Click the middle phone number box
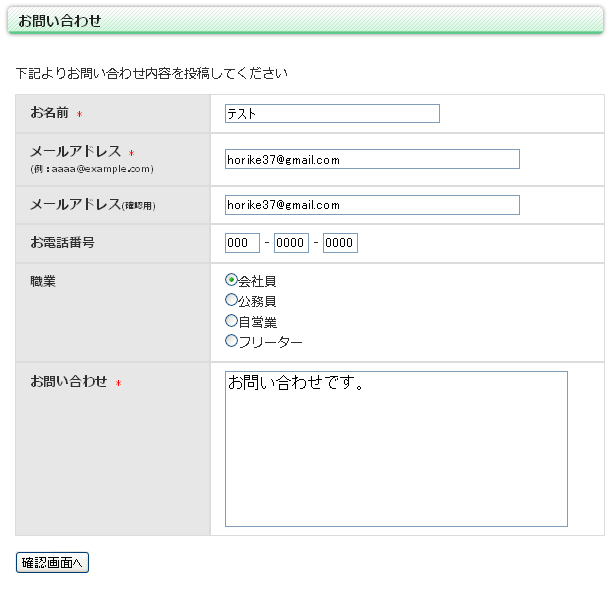The height and width of the screenshot is (593, 608). tap(291, 244)
